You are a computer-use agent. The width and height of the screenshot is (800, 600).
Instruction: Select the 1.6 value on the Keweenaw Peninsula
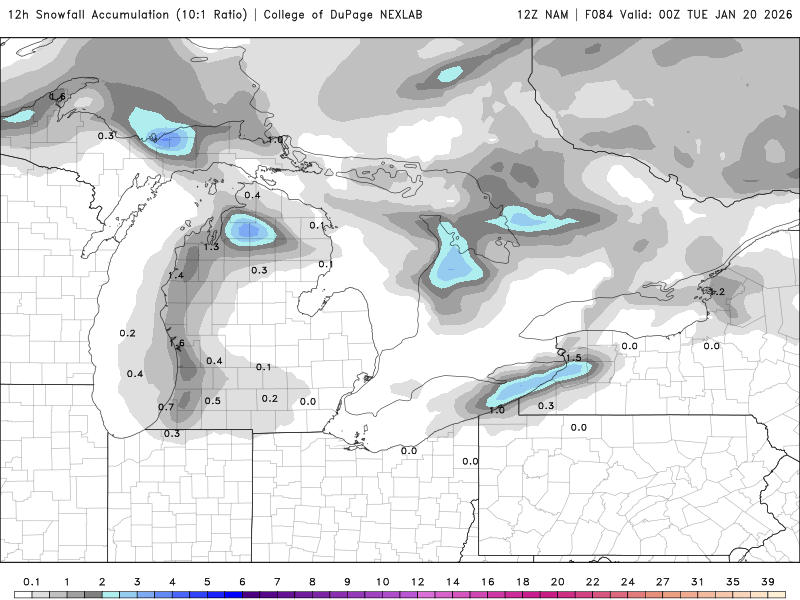(58, 96)
